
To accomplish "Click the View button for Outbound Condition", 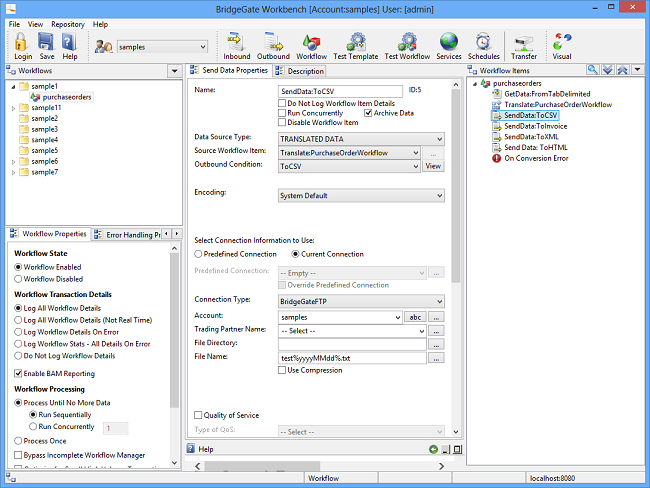I will [433, 166].
